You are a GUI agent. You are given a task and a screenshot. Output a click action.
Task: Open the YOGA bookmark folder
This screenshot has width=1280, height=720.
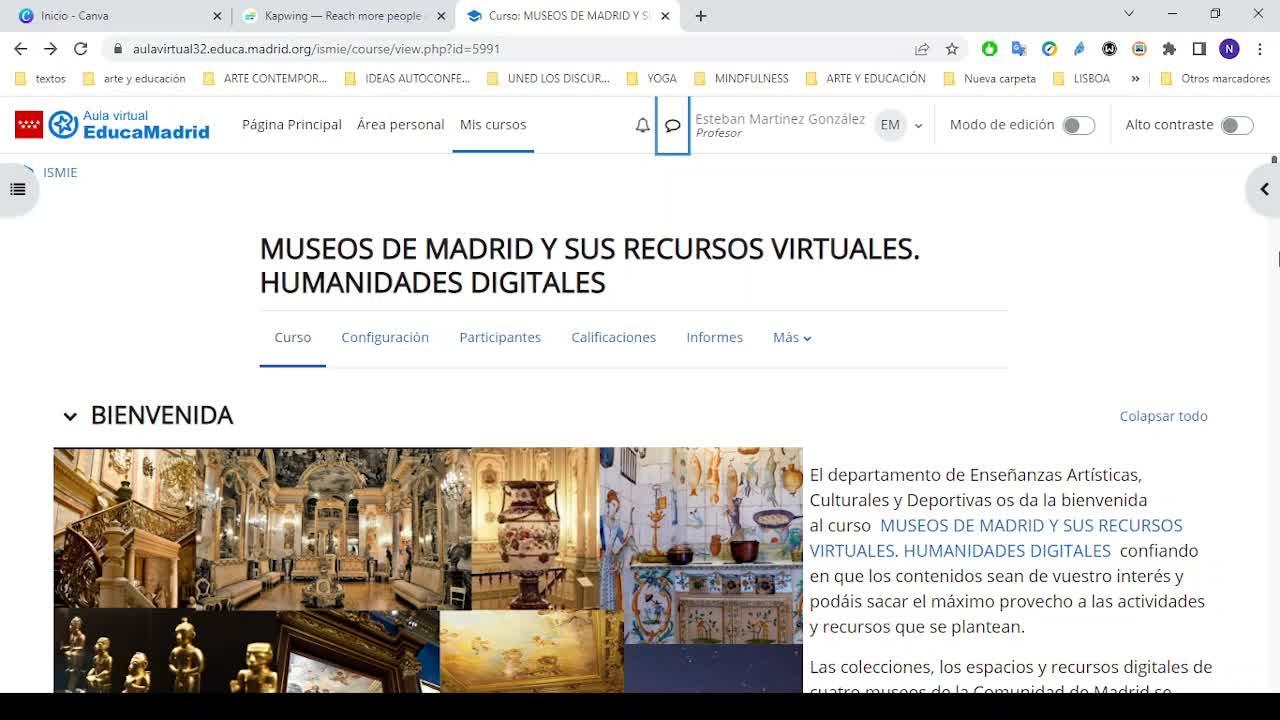(x=651, y=78)
